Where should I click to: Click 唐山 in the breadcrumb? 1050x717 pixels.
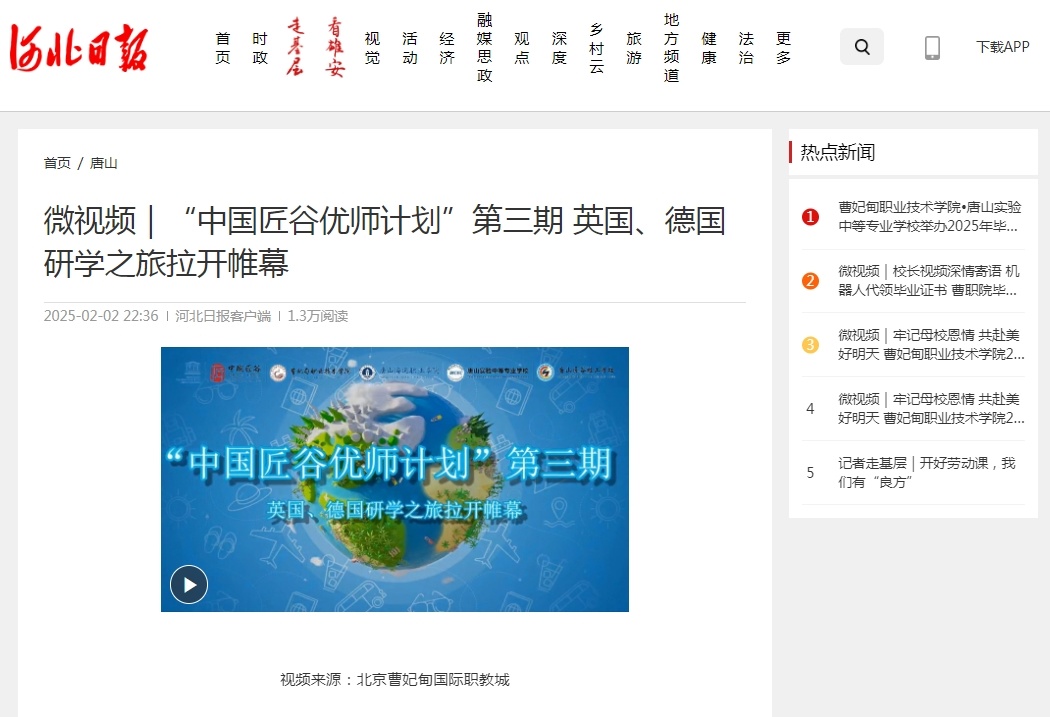[104, 163]
